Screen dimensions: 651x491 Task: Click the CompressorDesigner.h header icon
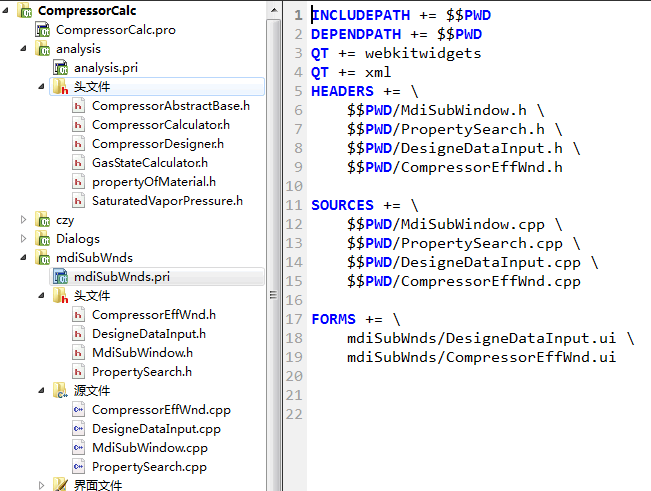[78, 144]
